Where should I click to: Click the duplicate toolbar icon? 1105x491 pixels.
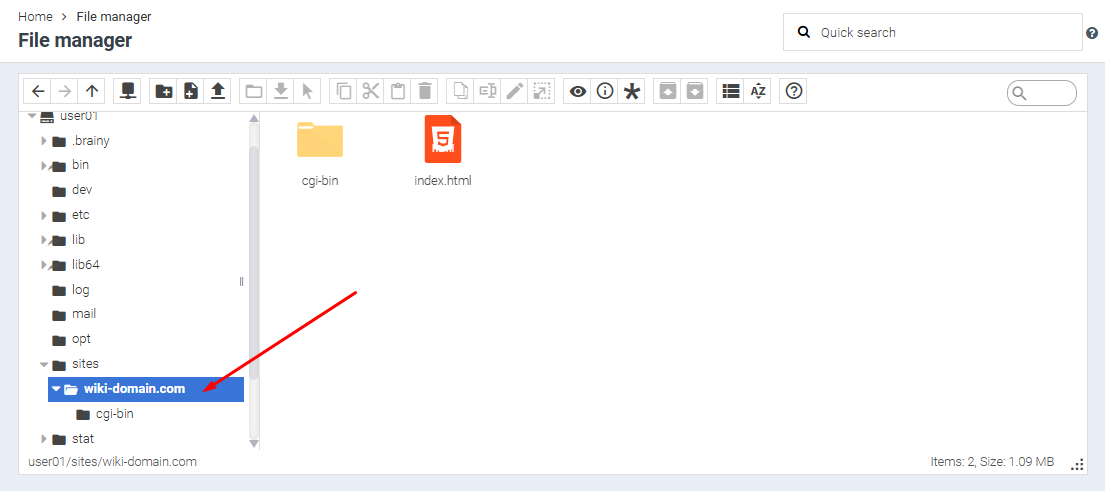(461, 91)
